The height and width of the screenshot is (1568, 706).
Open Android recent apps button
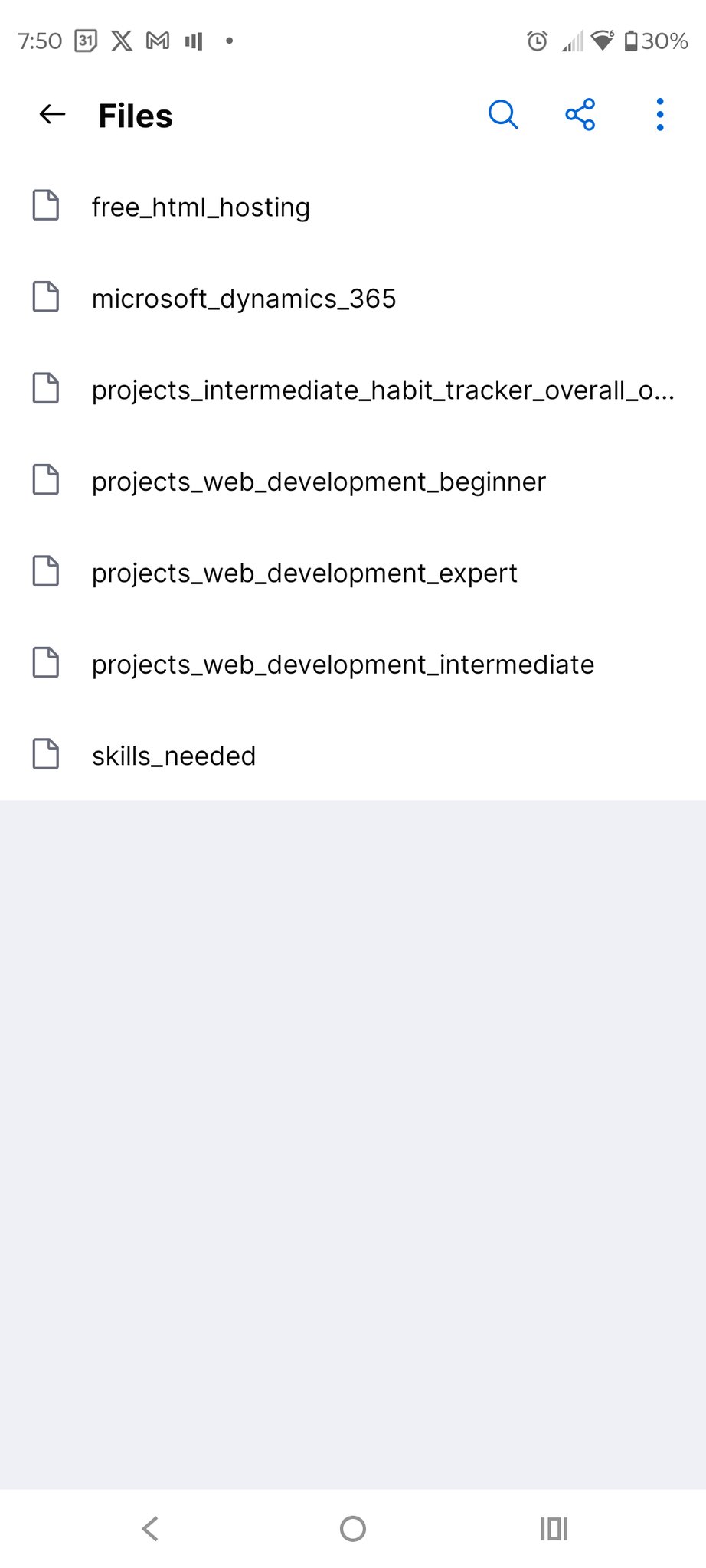coord(554,1529)
